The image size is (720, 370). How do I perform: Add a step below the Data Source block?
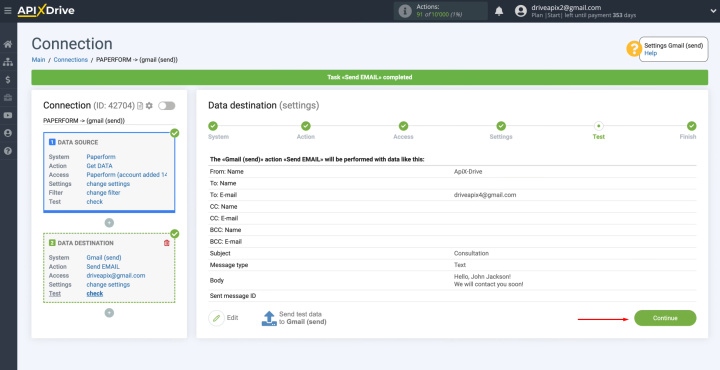(x=109, y=223)
